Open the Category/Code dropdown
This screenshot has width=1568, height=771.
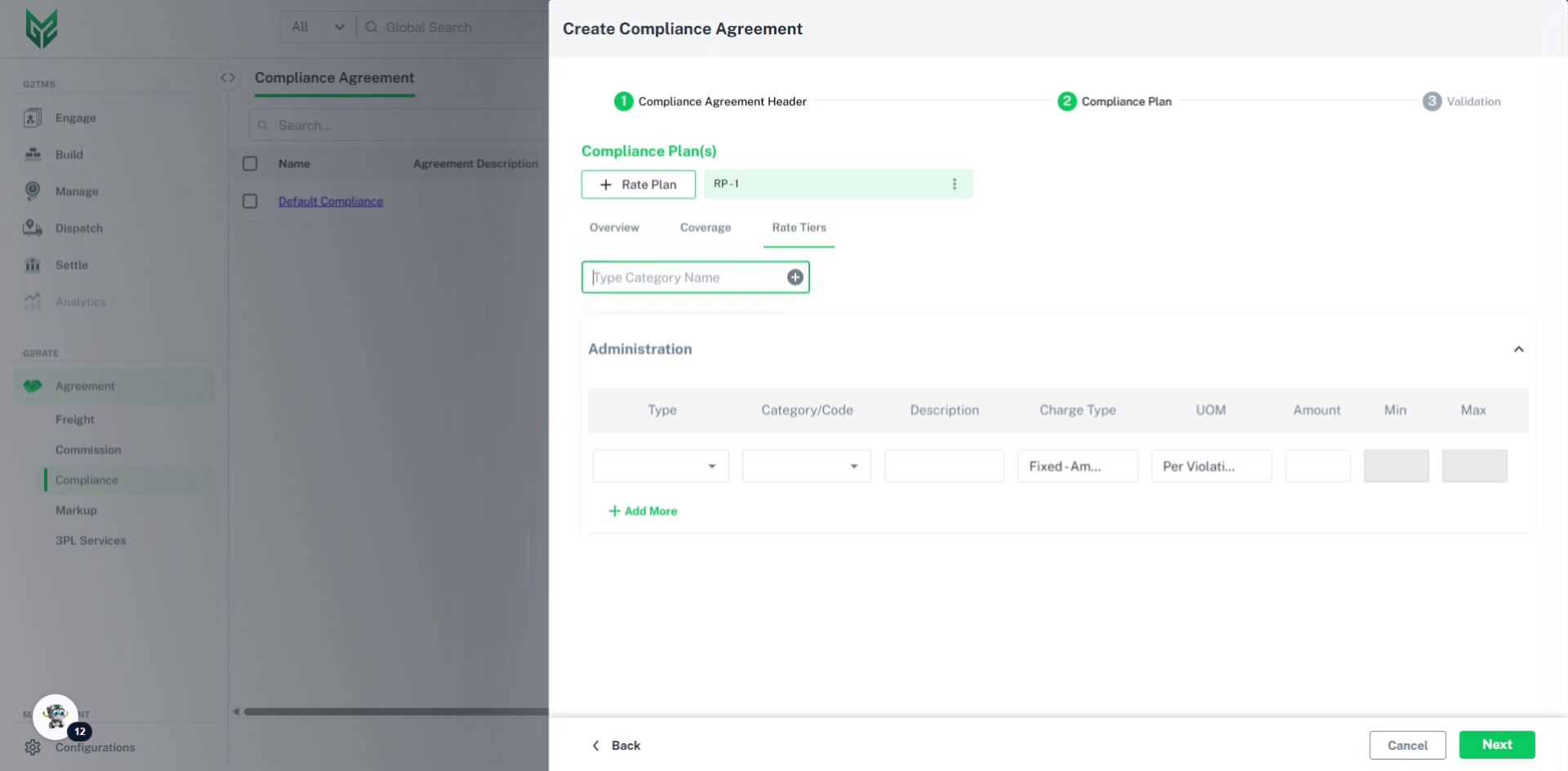[806, 466]
